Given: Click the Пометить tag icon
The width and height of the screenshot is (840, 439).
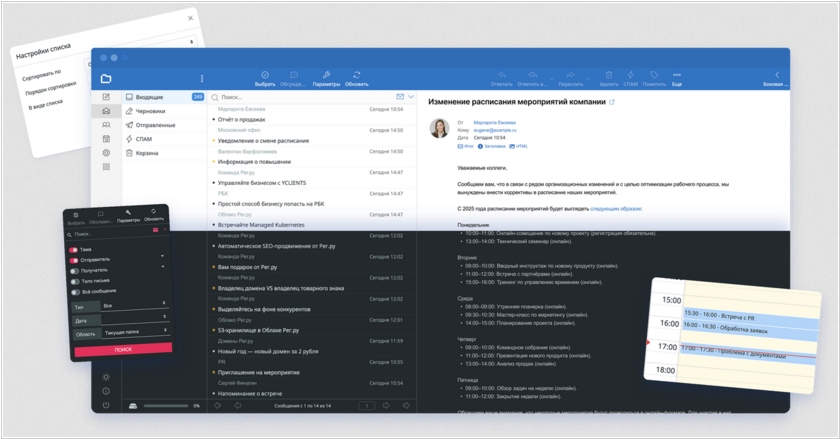Looking at the screenshot, I should coord(654,75).
